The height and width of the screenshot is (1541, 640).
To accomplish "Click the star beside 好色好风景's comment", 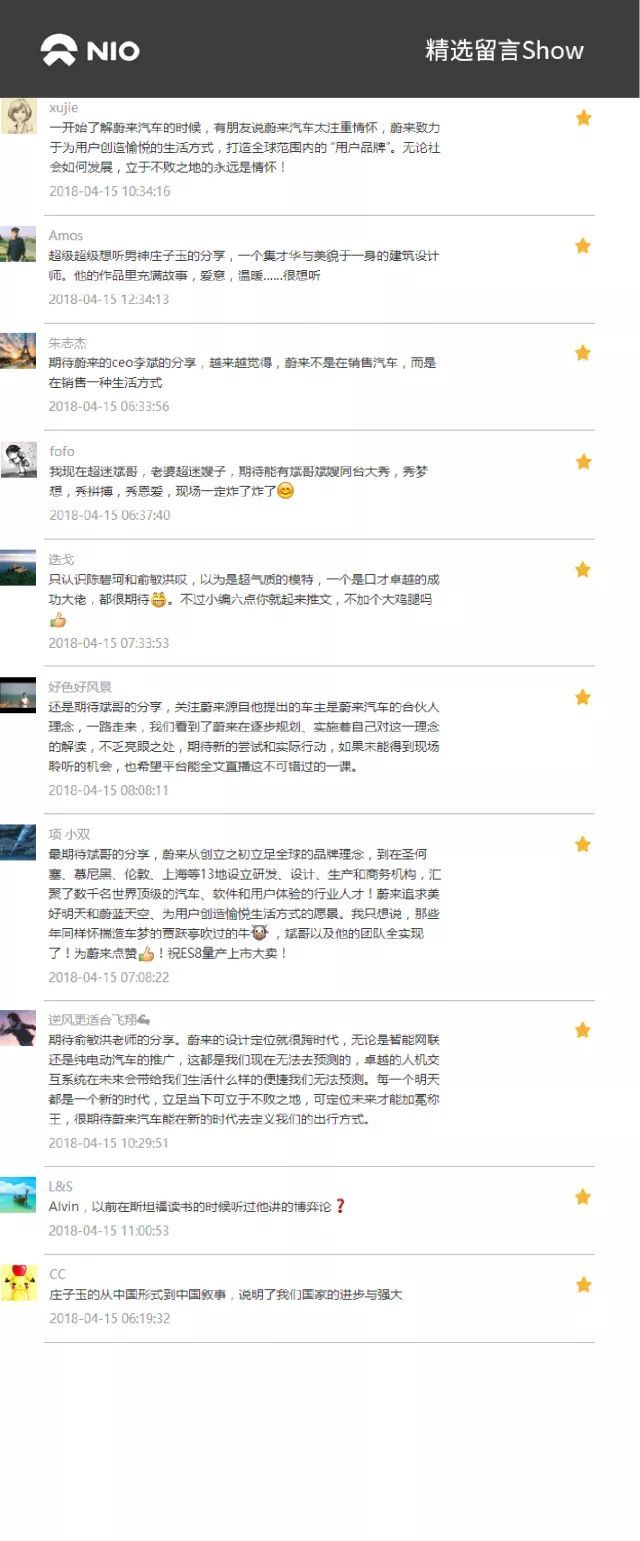I will (x=583, y=697).
